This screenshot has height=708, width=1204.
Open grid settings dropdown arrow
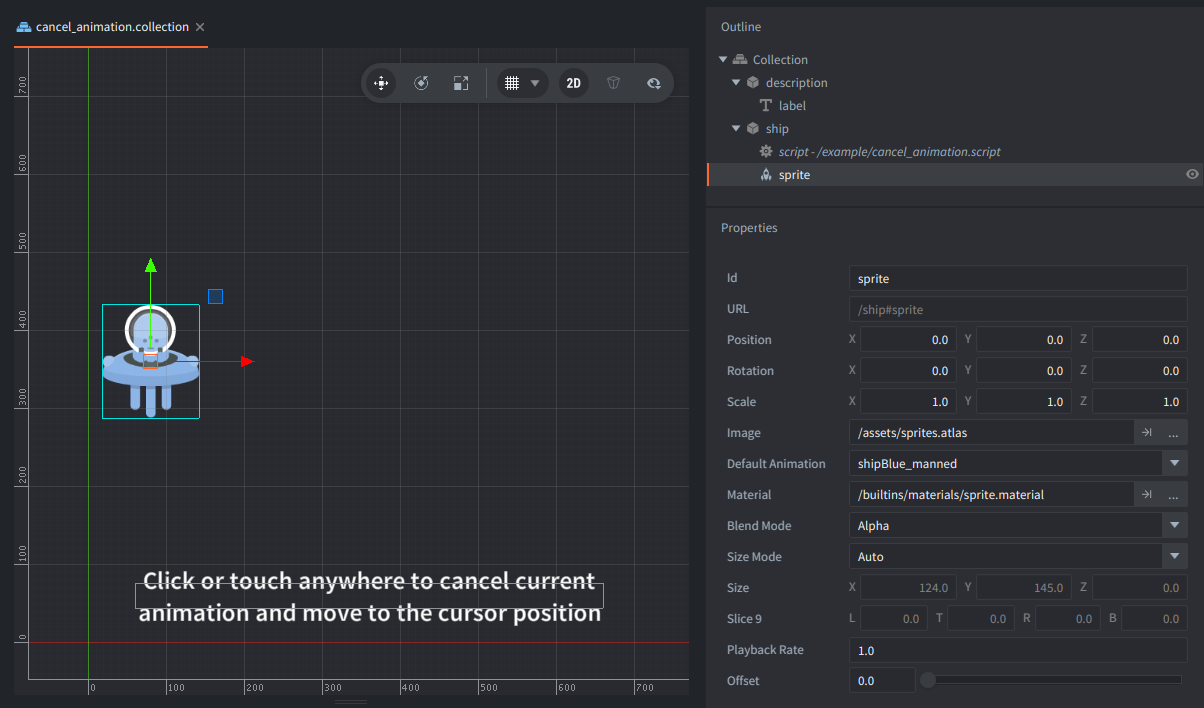tap(536, 83)
